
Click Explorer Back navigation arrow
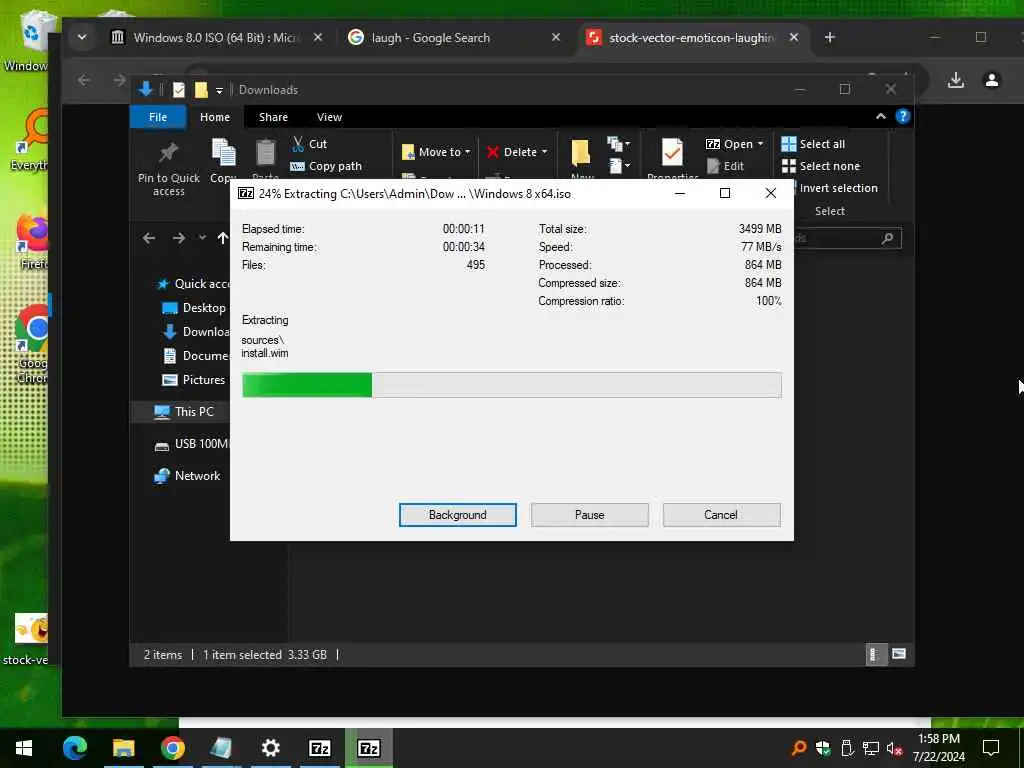point(149,238)
